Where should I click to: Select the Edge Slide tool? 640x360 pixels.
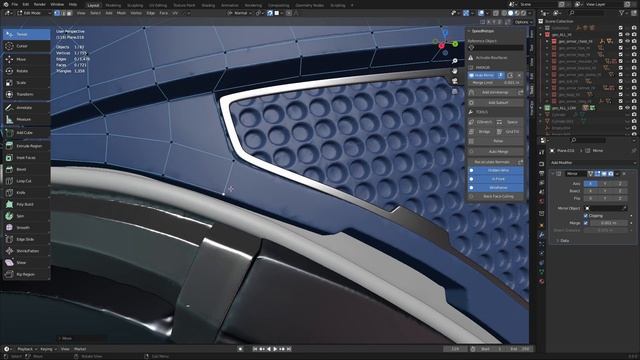coord(27,239)
